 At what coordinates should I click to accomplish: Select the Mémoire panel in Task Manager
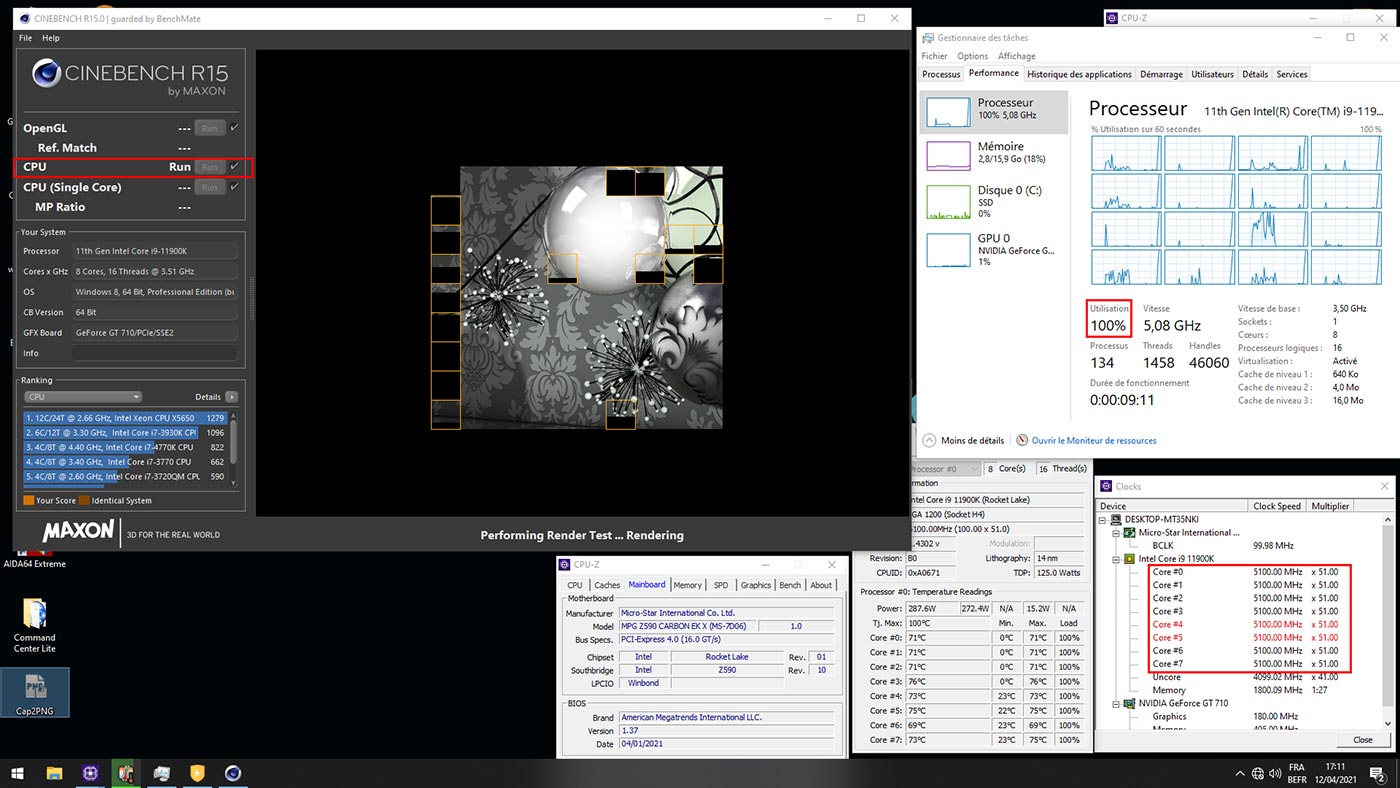click(x=994, y=154)
